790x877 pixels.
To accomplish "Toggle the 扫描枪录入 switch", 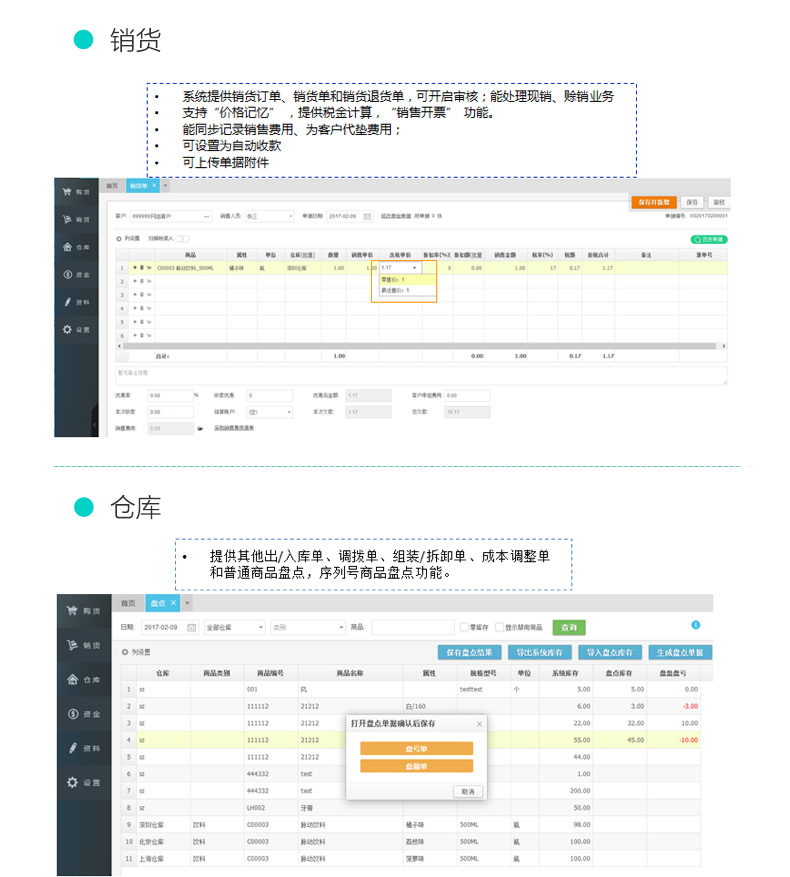I will coord(182,239).
